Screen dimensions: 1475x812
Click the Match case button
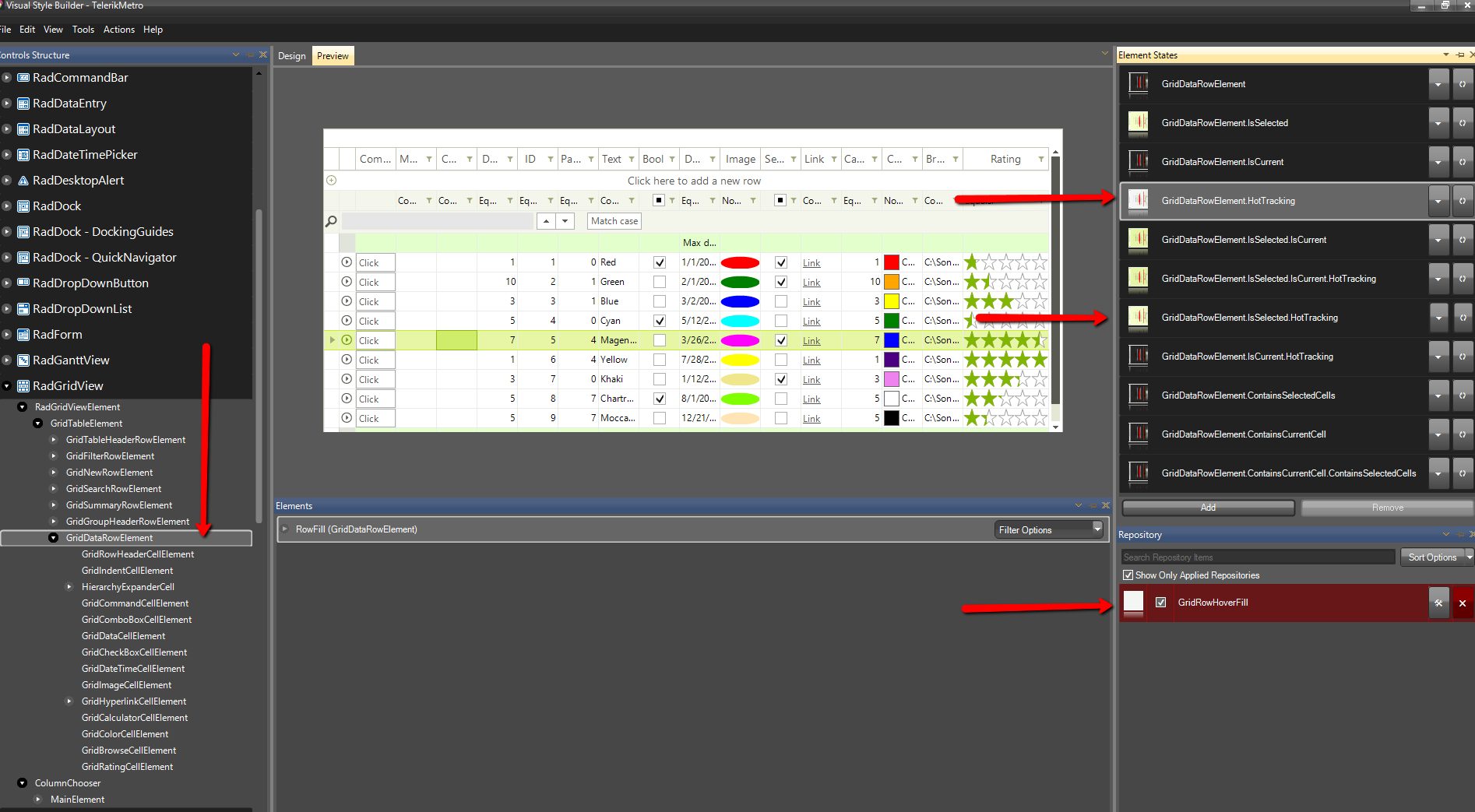[x=614, y=221]
